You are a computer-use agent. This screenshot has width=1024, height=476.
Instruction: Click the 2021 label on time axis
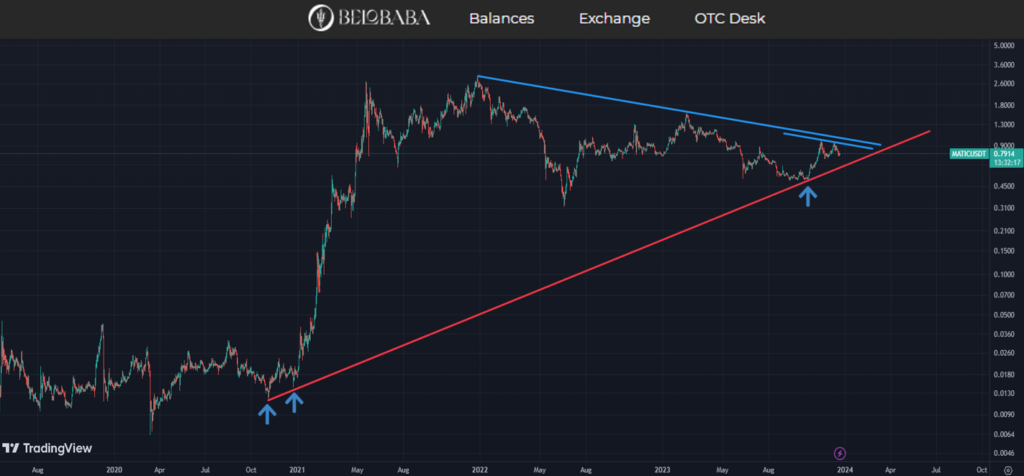pos(297,468)
